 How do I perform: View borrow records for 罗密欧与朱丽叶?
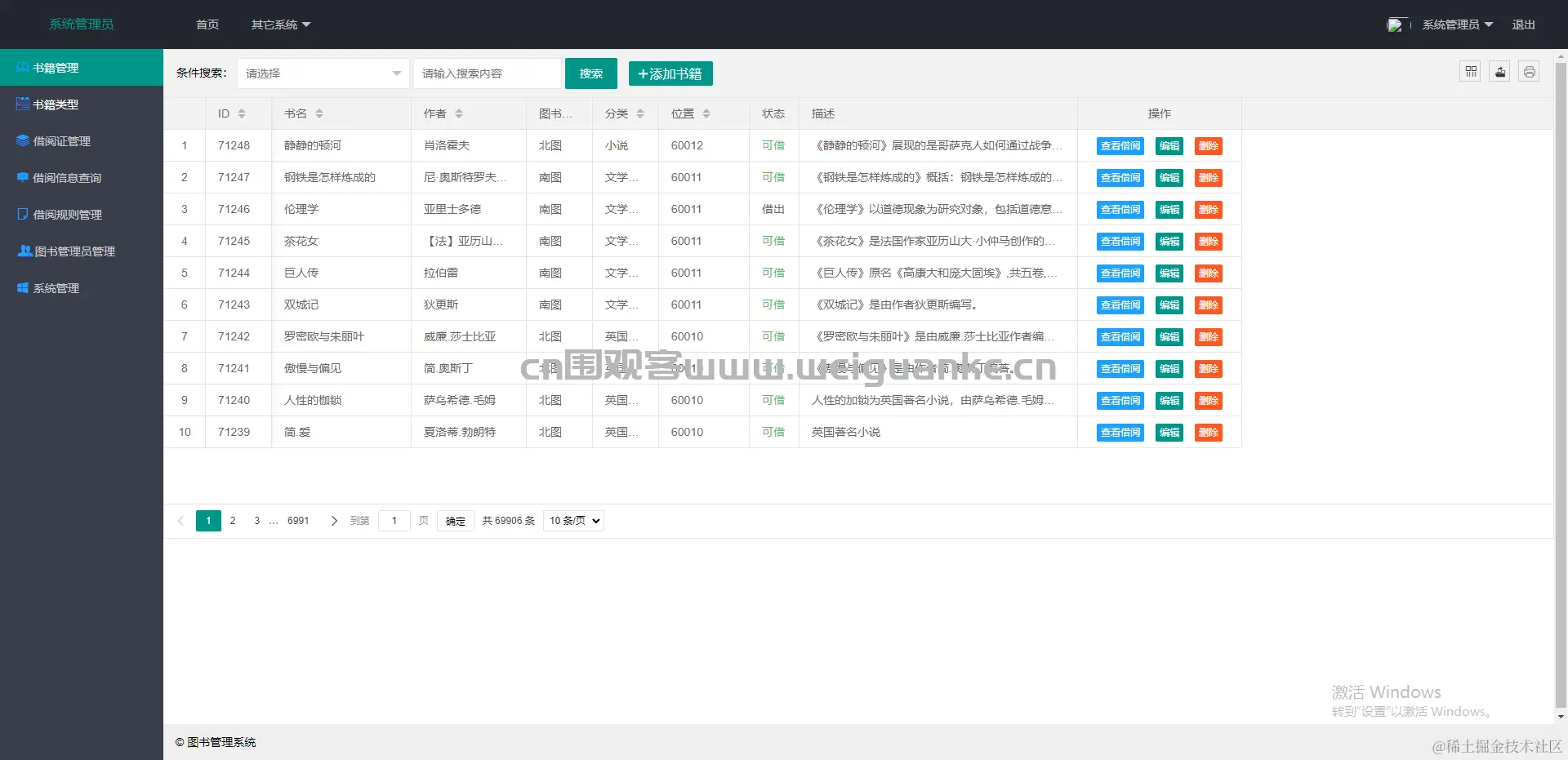click(1120, 337)
